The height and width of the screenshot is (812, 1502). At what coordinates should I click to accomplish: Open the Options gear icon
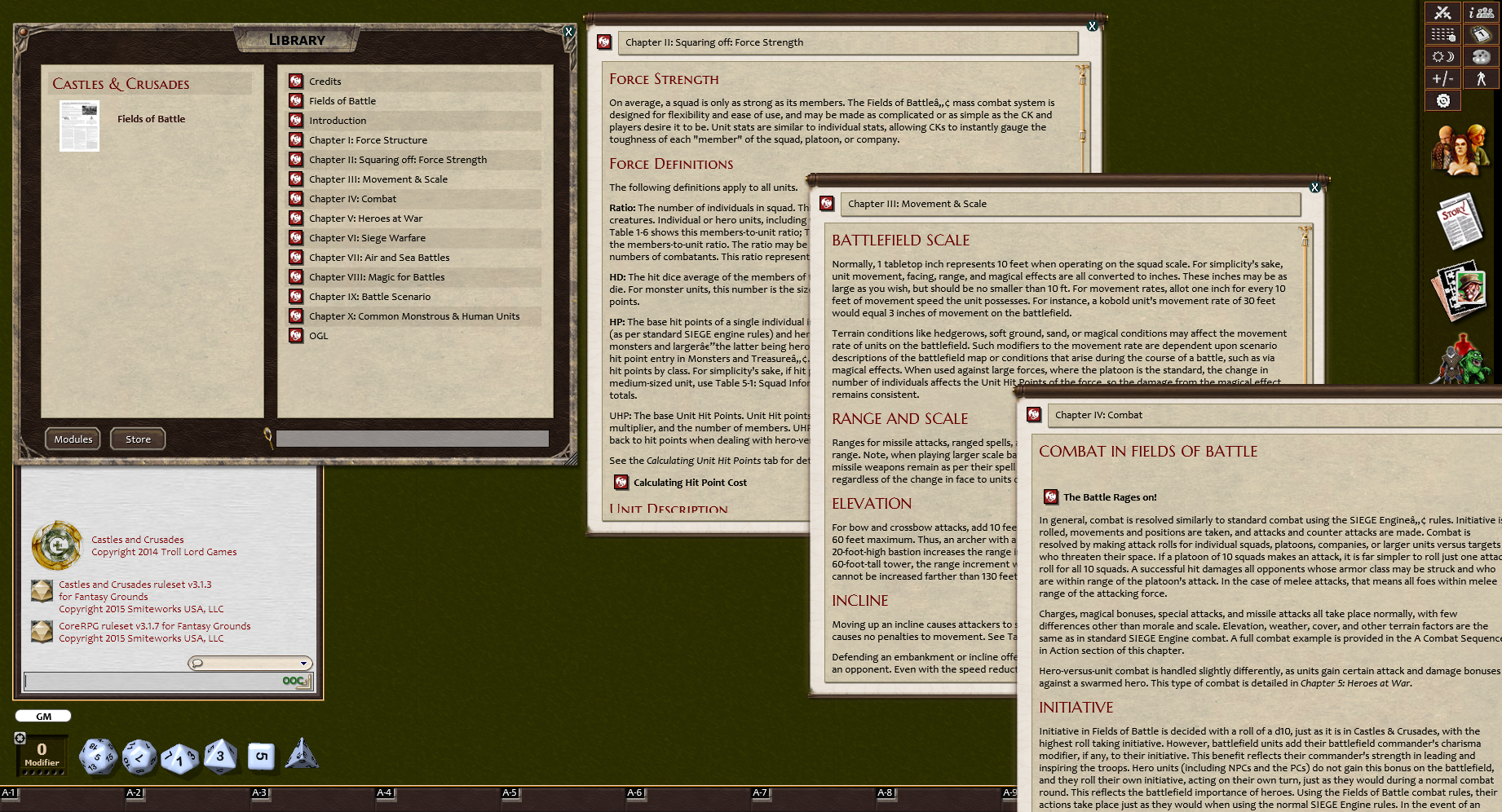point(1443,99)
